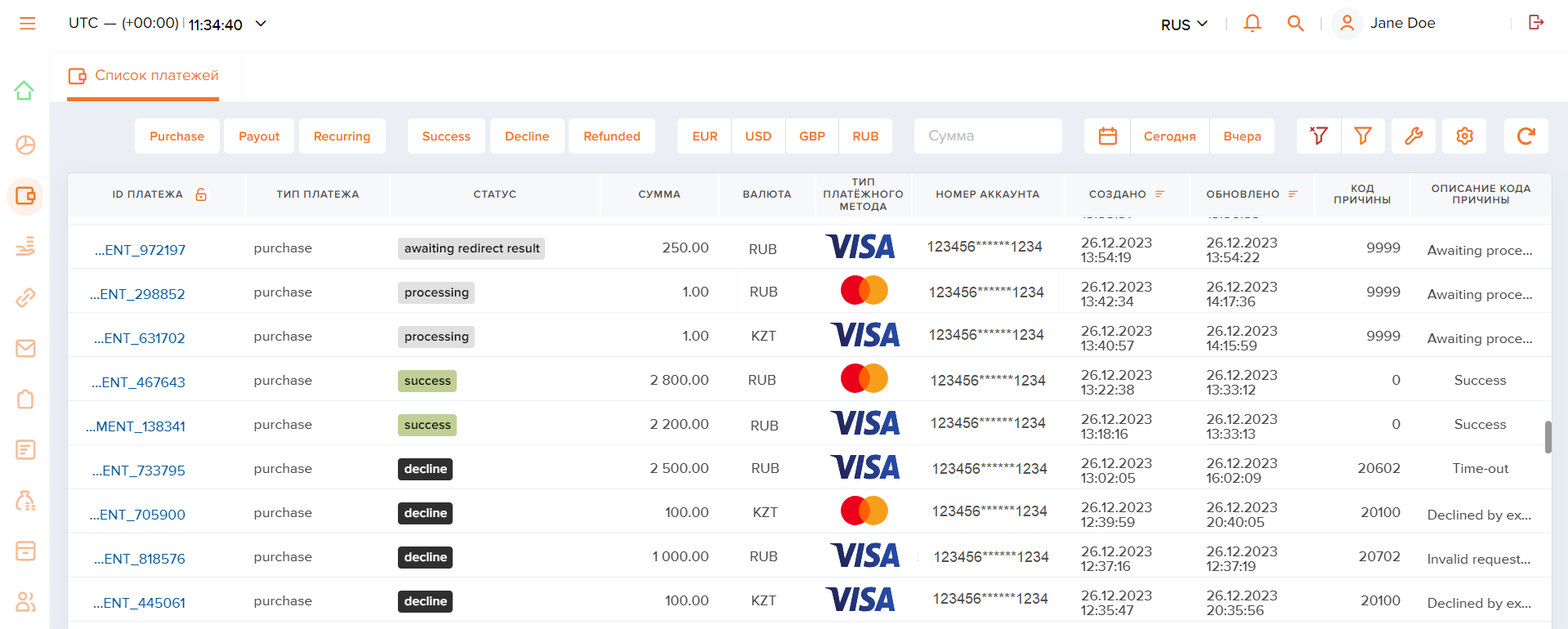The image size is (1568, 629).
Task: Open the money bag sidebar icon
Action: pyautogui.click(x=25, y=500)
